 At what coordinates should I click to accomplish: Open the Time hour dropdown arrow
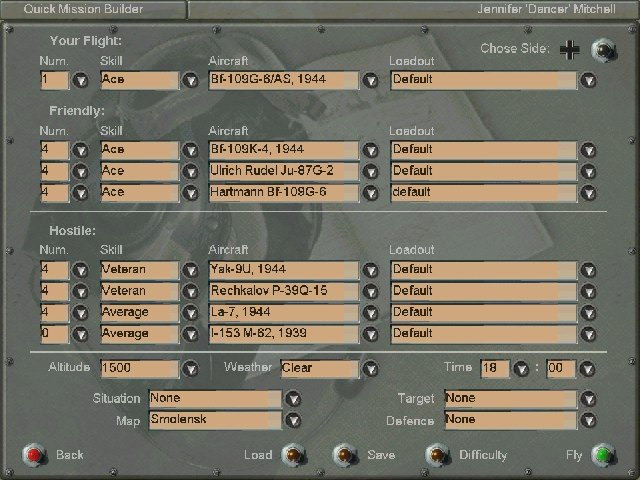(x=521, y=368)
